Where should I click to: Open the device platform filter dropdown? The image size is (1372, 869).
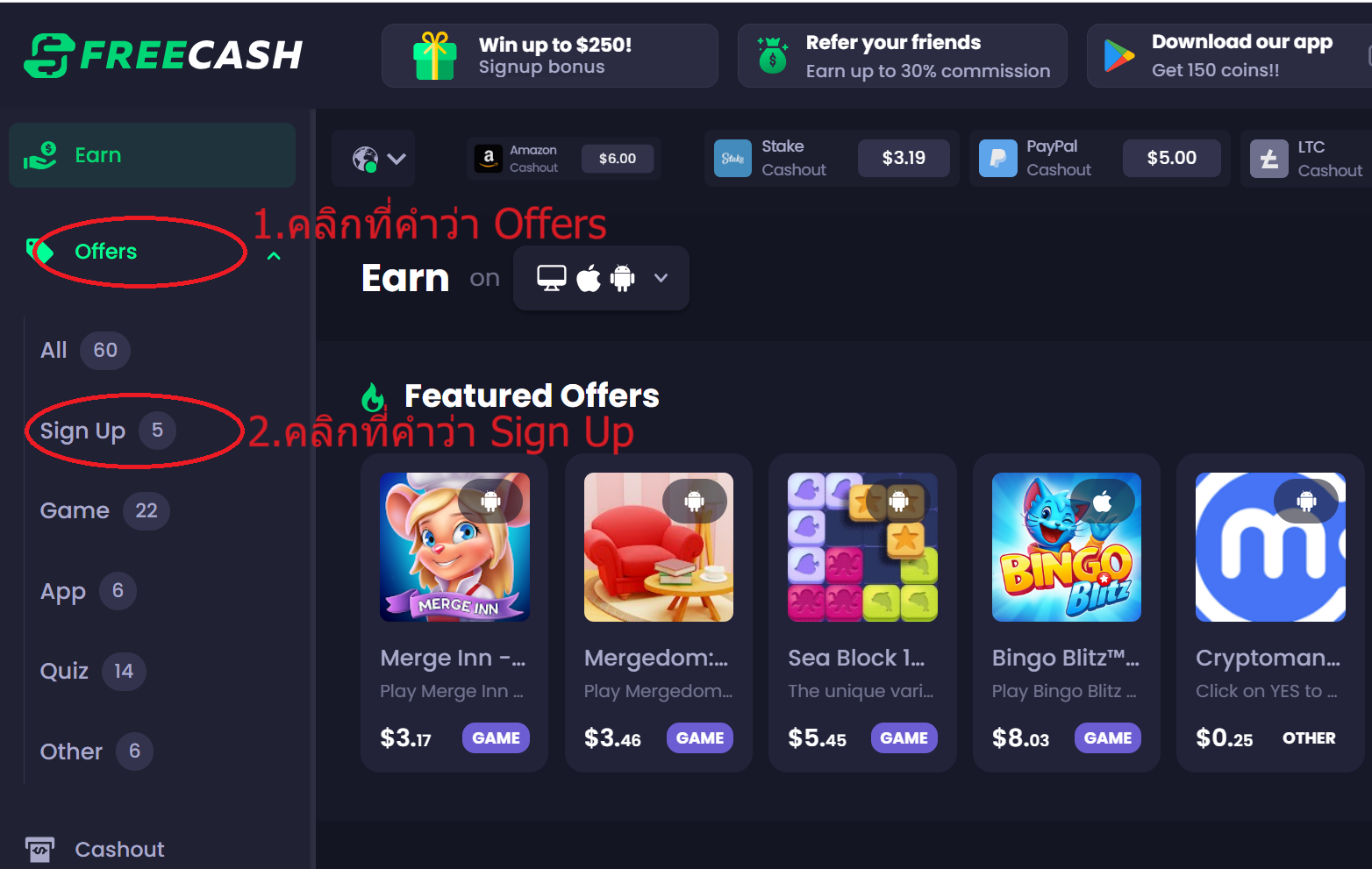tap(601, 278)
